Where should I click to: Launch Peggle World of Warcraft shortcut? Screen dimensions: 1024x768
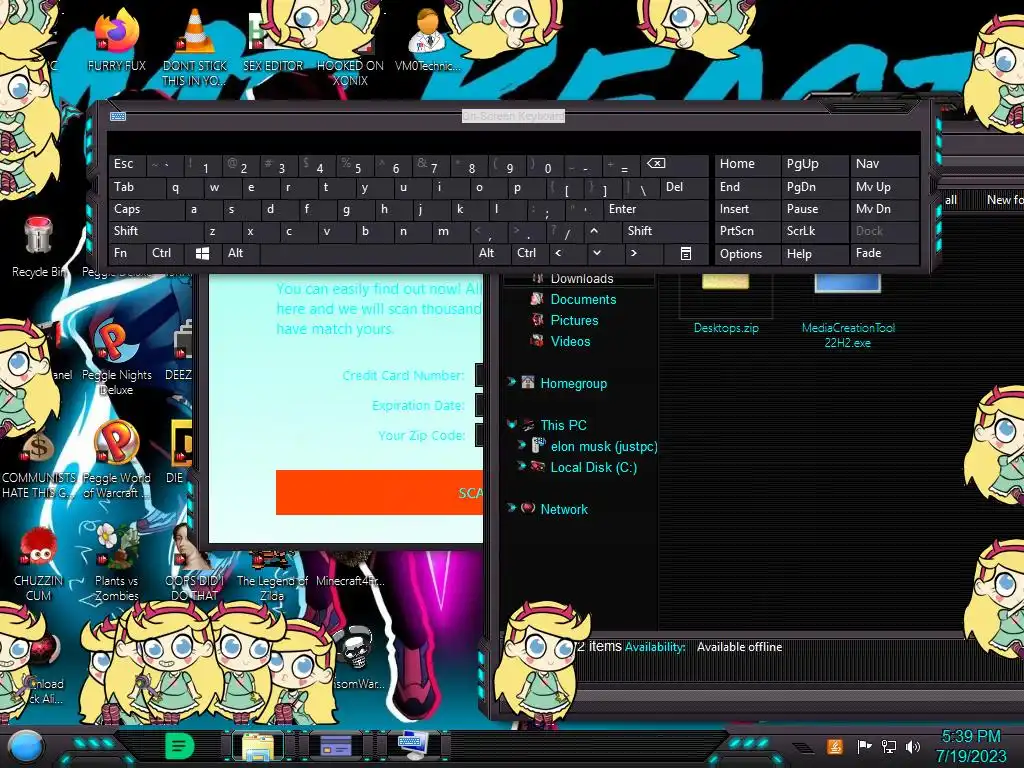tap(116, 458)
